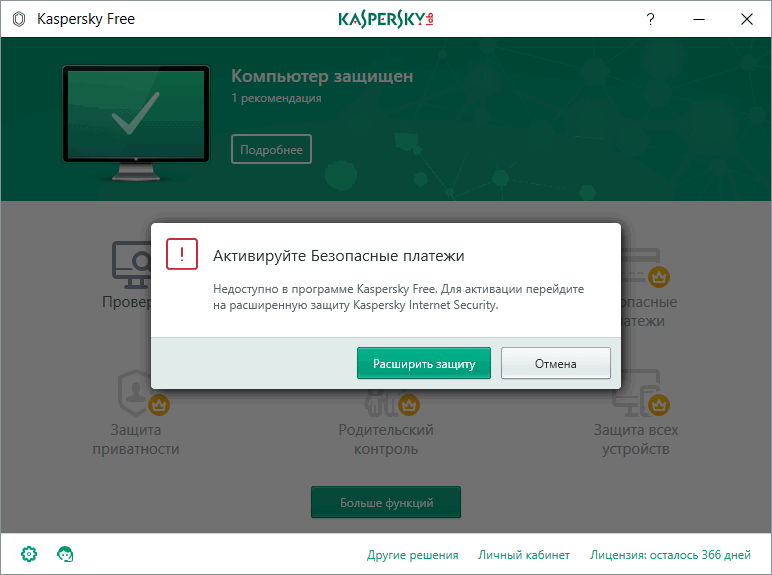
Task: Select the Родительский контроль icon
Action: tap(391, 402)
